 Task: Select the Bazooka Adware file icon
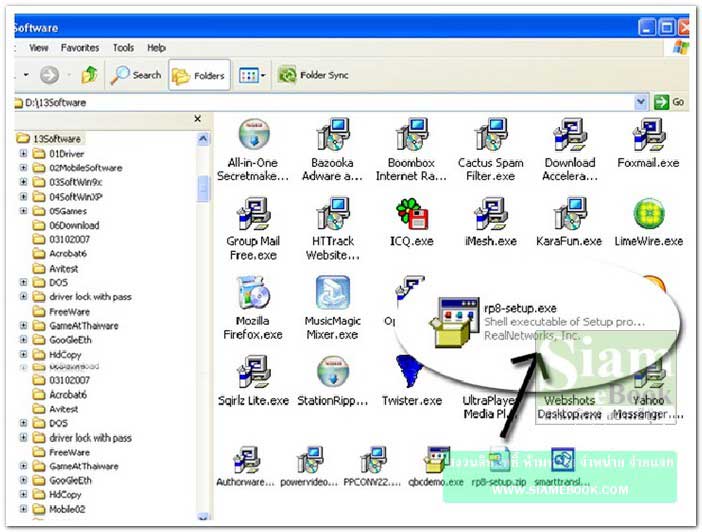[333, 135]
